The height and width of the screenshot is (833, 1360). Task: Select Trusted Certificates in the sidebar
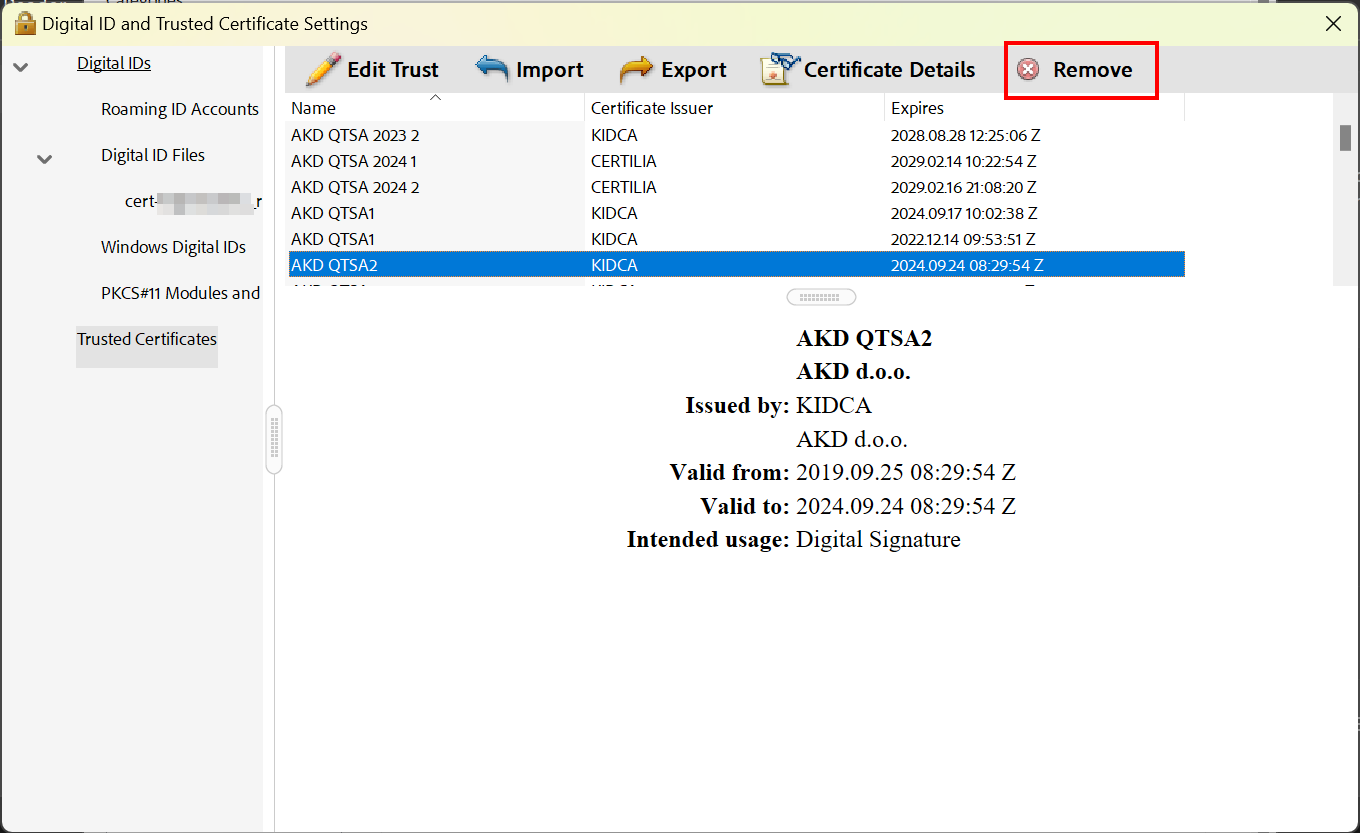click(x=146, y=339)
